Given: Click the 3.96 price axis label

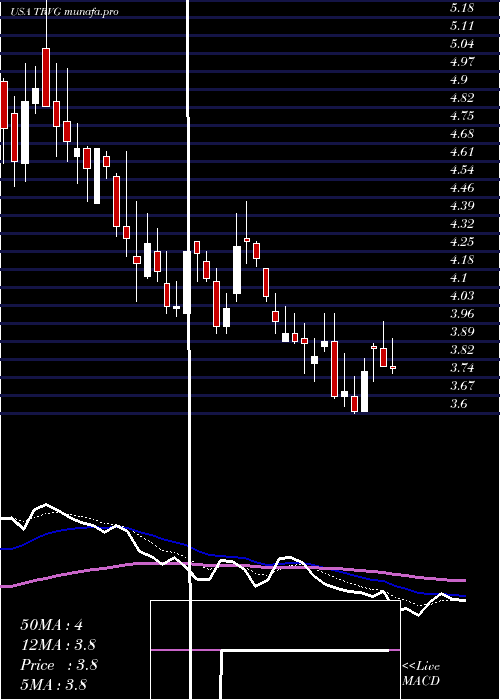Looking at the screenshot, I should click(x=462, y=314).
